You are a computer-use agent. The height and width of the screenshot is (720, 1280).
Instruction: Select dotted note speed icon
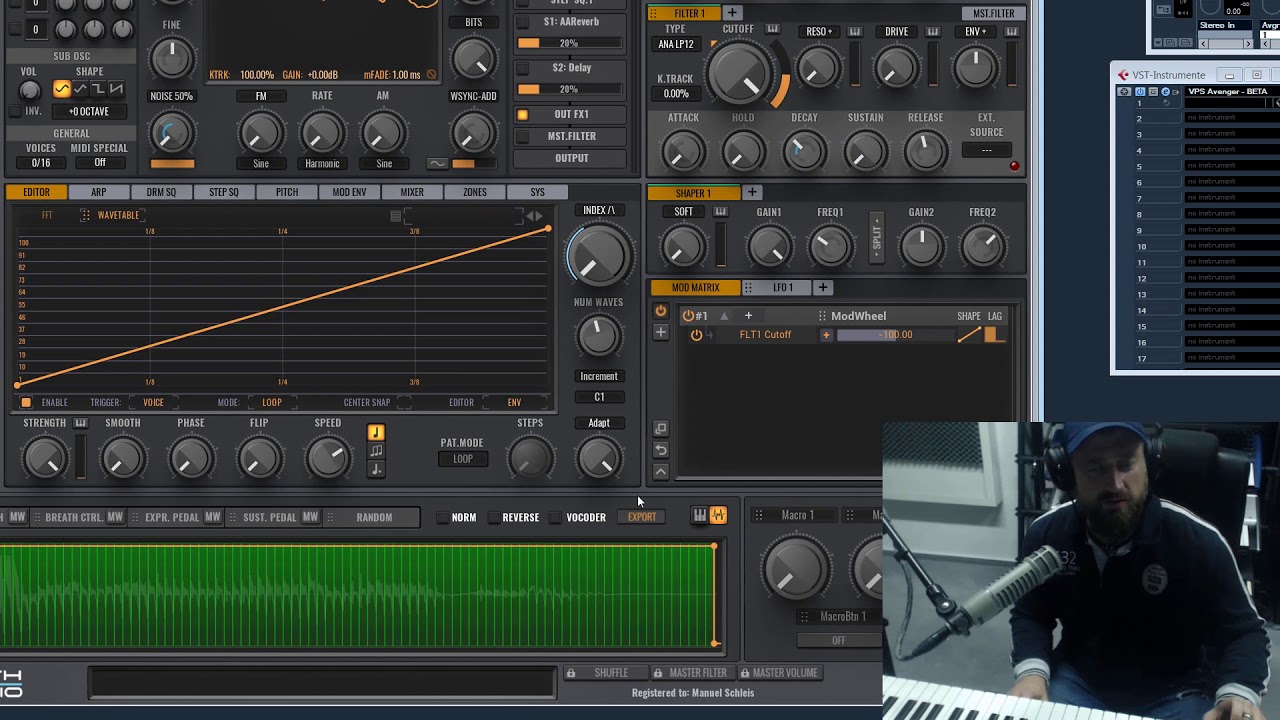(x=376, y=469)
